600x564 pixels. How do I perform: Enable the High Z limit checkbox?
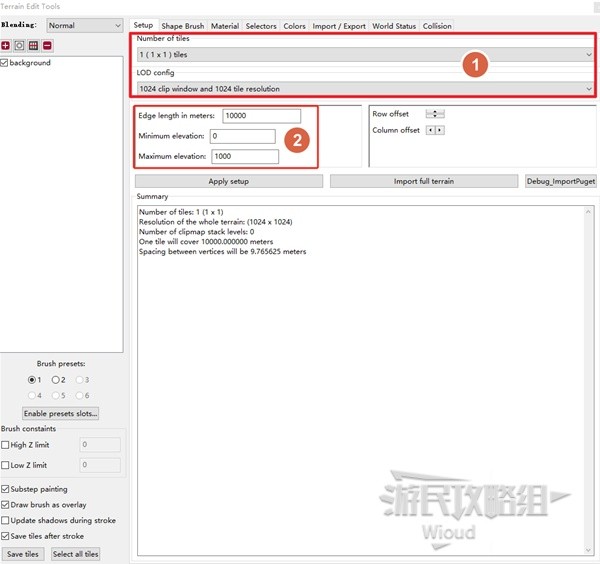(x=6, y=445)
